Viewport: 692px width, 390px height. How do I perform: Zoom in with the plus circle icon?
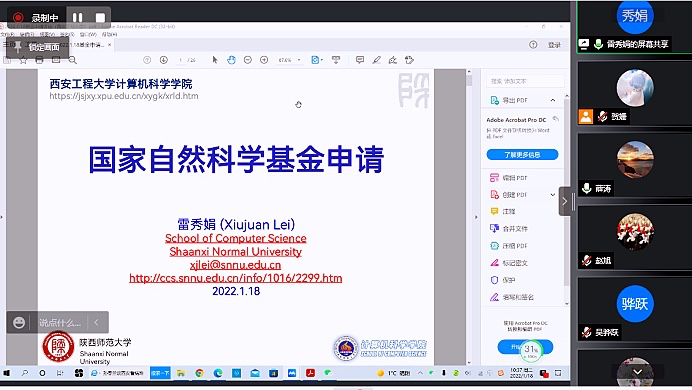pyautogui.click(x=264, y=60)
